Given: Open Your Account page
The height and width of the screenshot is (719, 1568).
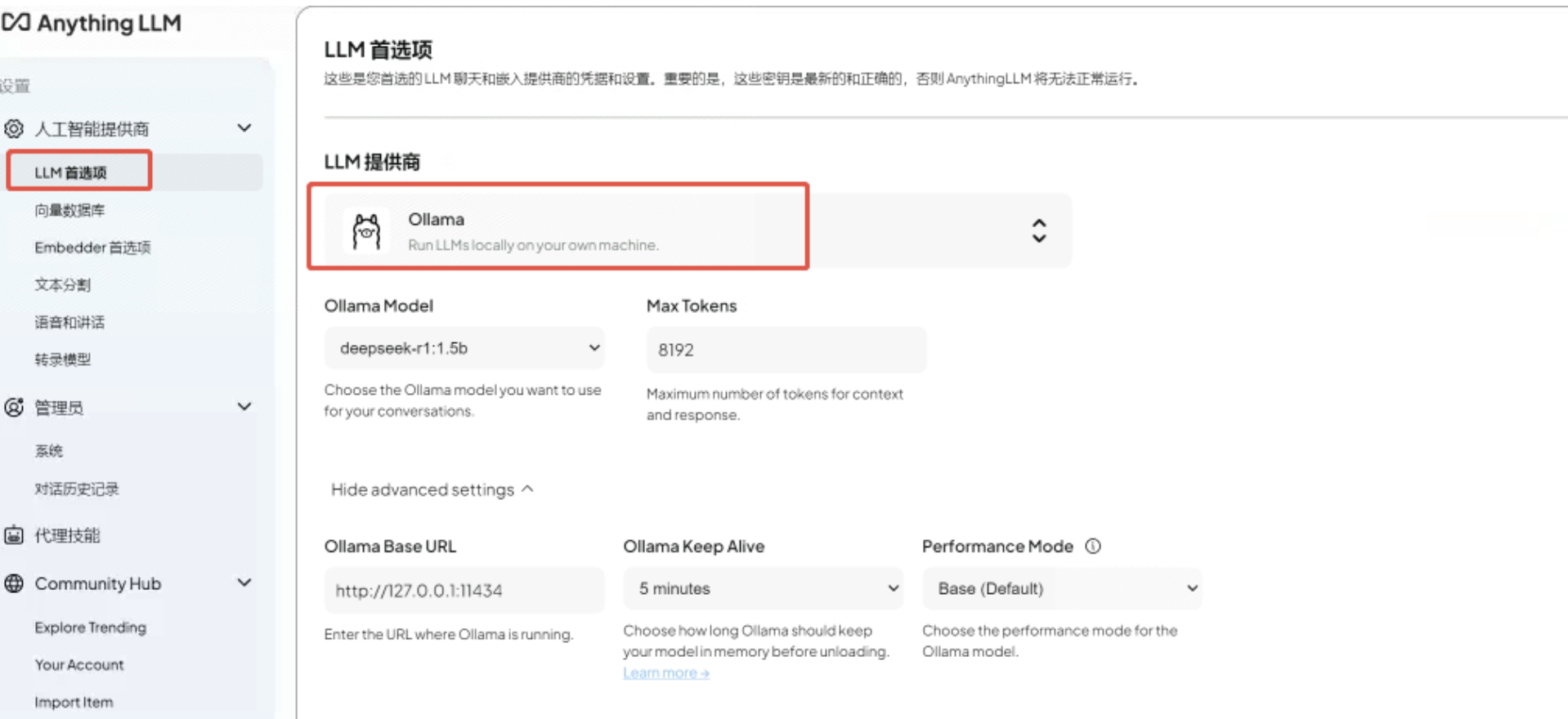Looking at the screenshot, I should [79, 665].
